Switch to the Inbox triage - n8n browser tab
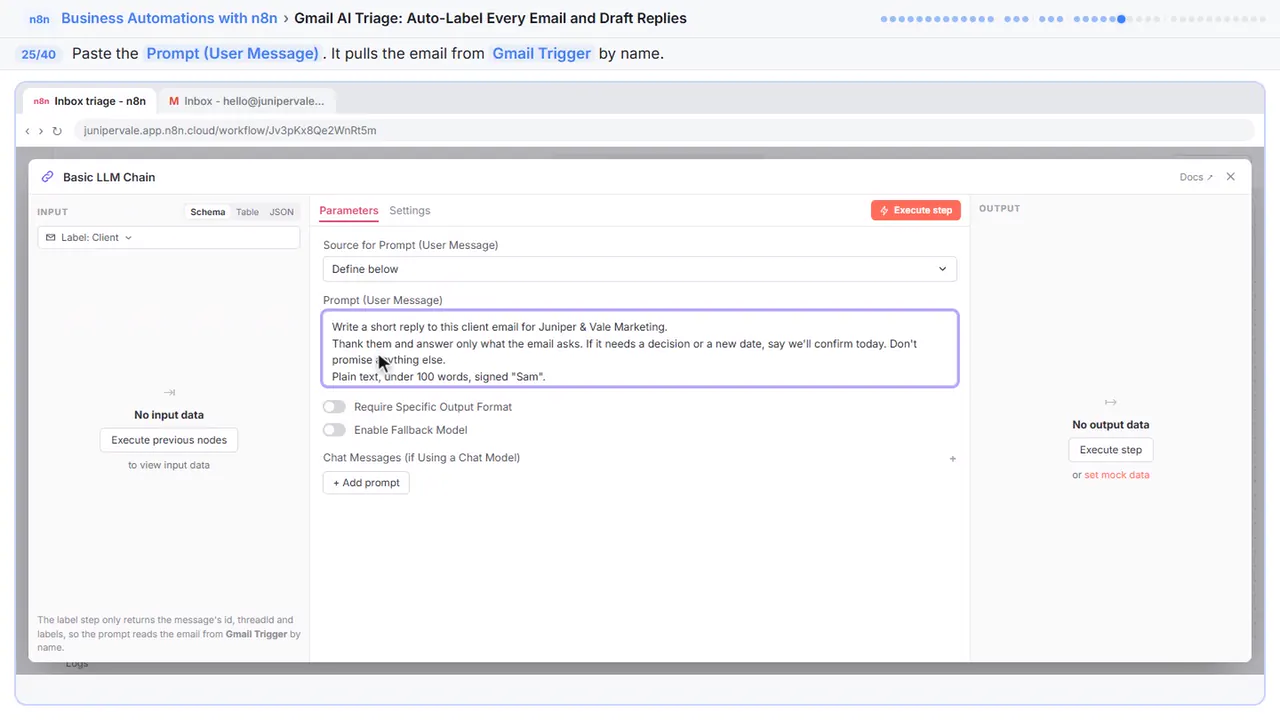This screenshot has width=1280, height=720. pyautogui.click(x=90, y=101)
